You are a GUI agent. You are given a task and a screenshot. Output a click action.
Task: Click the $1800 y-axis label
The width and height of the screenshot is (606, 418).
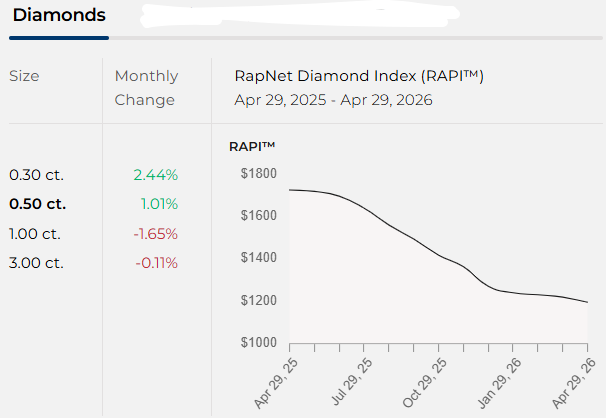pos(258,174)
